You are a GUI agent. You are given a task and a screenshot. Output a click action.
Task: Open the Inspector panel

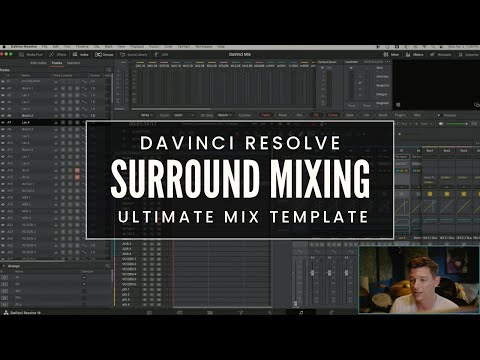point(469,54)
